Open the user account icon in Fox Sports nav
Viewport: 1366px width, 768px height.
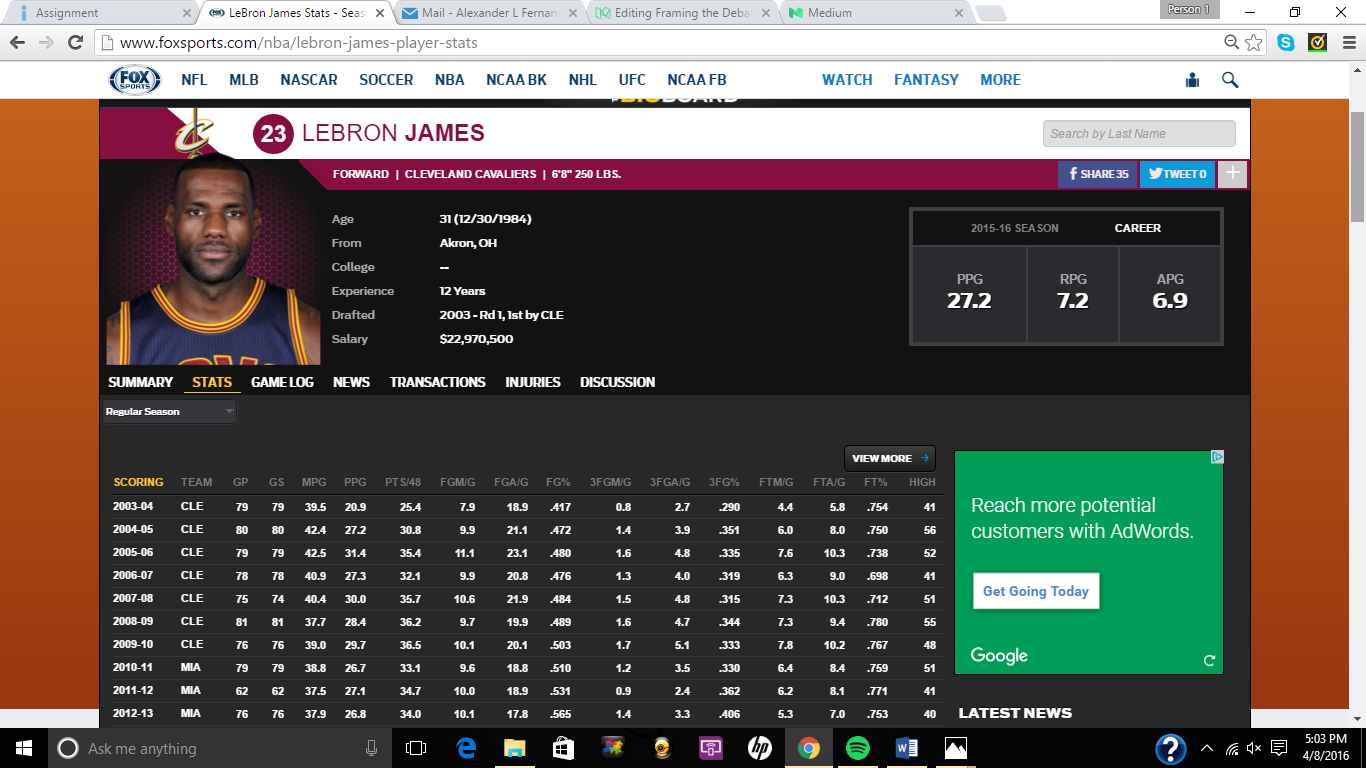1192,80
